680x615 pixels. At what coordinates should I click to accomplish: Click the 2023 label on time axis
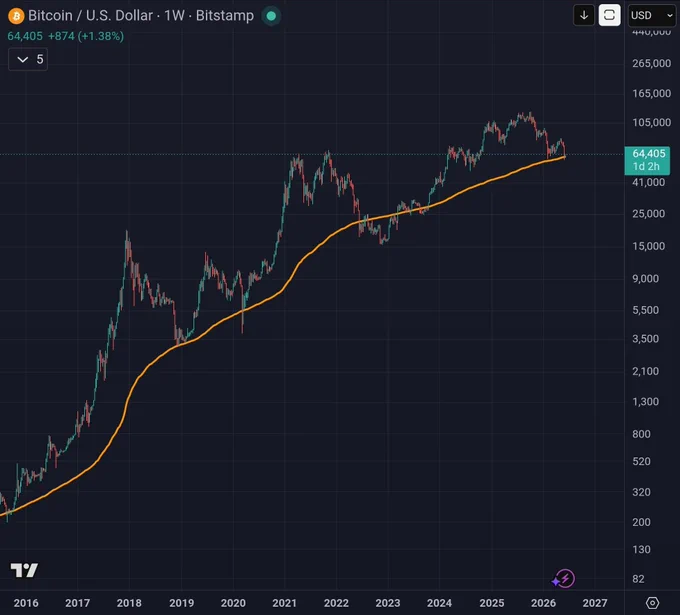(x=388, y=603)
